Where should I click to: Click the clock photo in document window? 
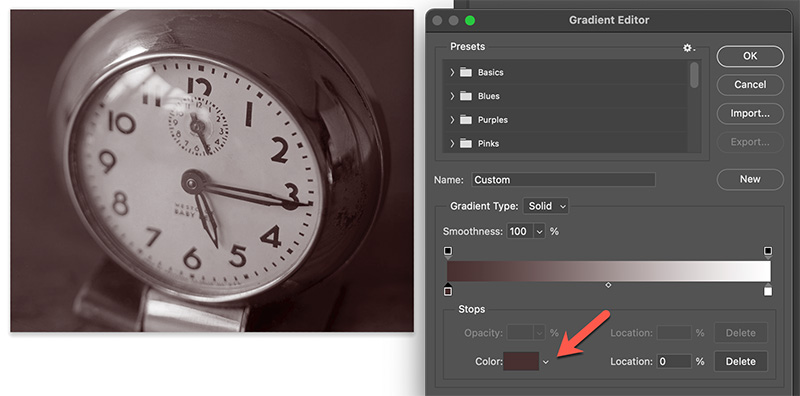click(x=212, y=171)
